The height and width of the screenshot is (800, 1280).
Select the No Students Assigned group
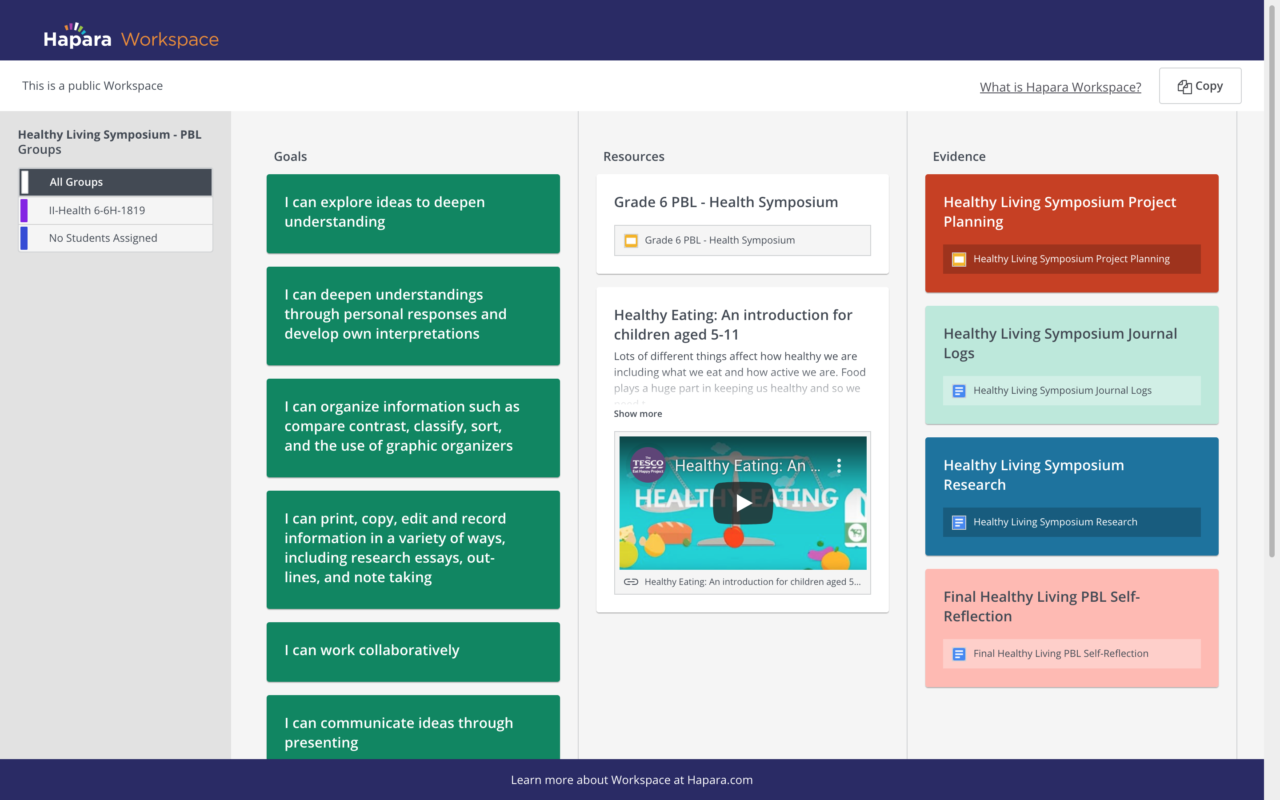115,238
